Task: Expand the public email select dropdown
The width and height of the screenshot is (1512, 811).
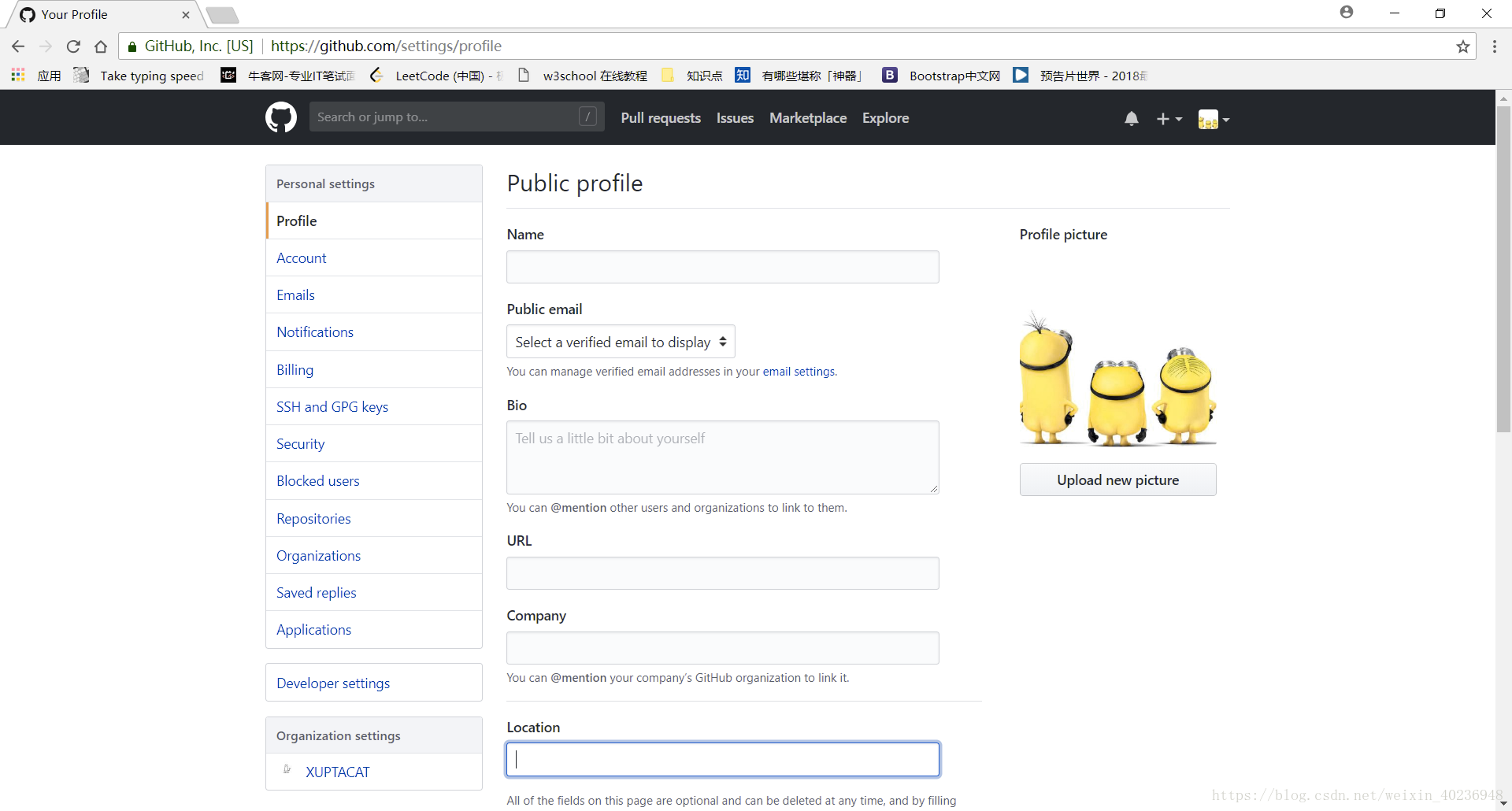Action: (x=621, y=342)
